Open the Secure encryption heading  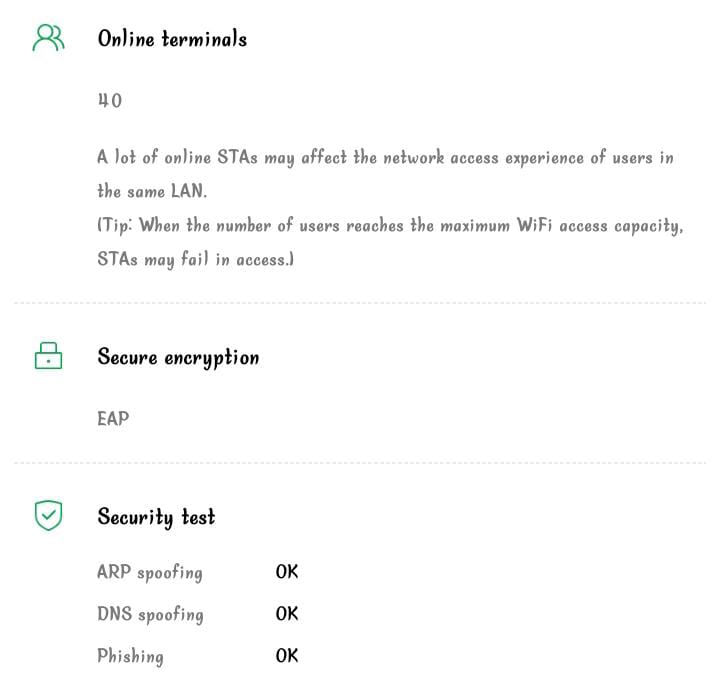(x=178, y=357)
